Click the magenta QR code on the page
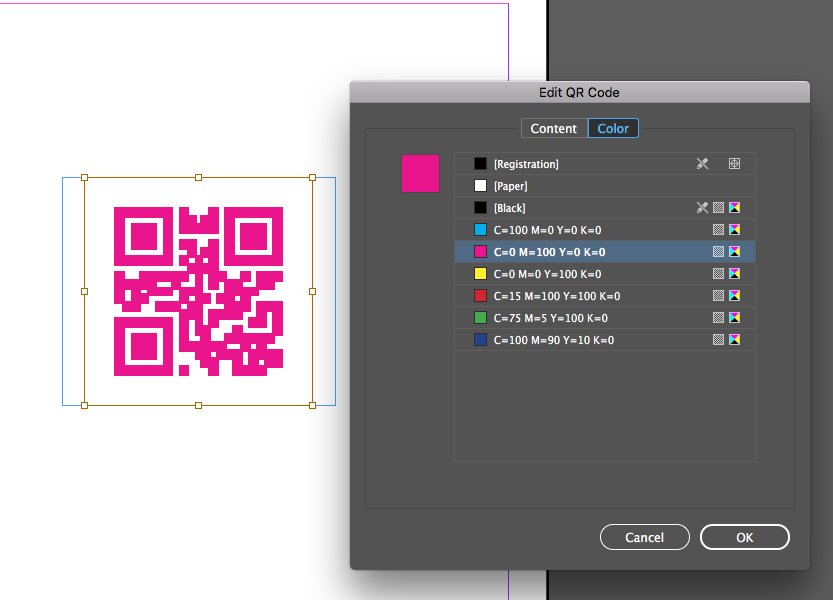Viewport: 833px width, 600px height. (x=198, y=291)
